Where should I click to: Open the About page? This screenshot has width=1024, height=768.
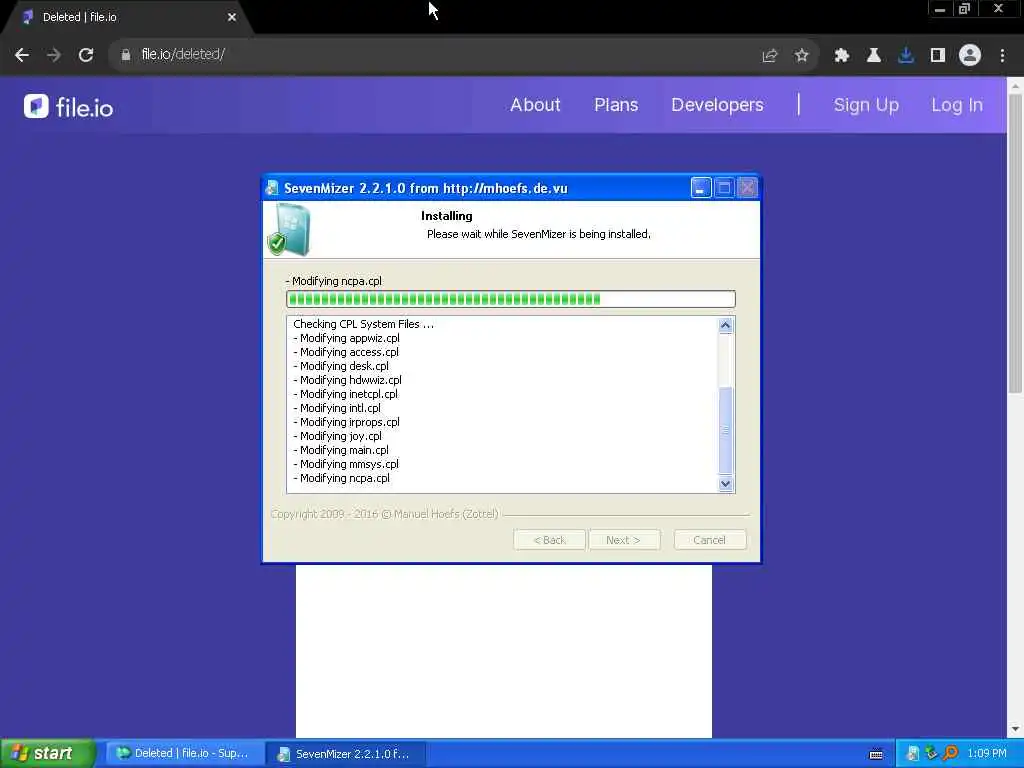[535, 105]
